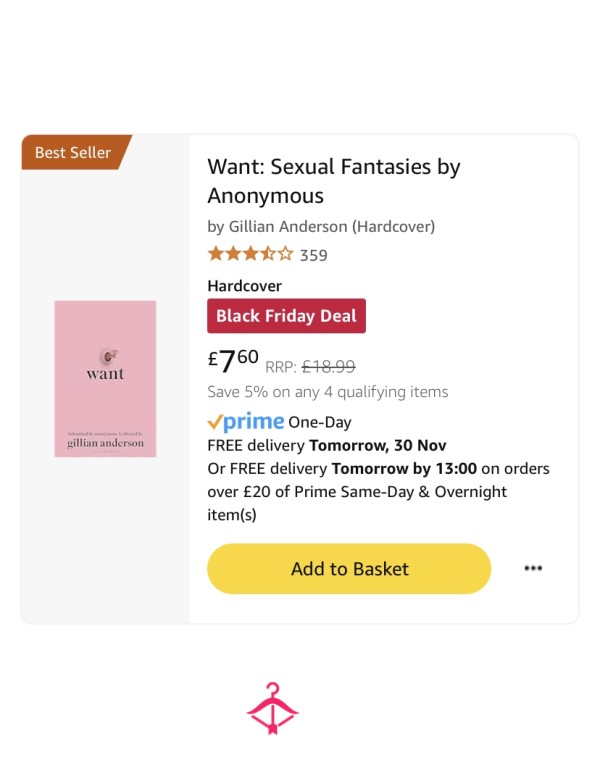The width and height of the screenshot is (600, 763).
Task: Open the 359 reviews count
Action: point(313,255)
